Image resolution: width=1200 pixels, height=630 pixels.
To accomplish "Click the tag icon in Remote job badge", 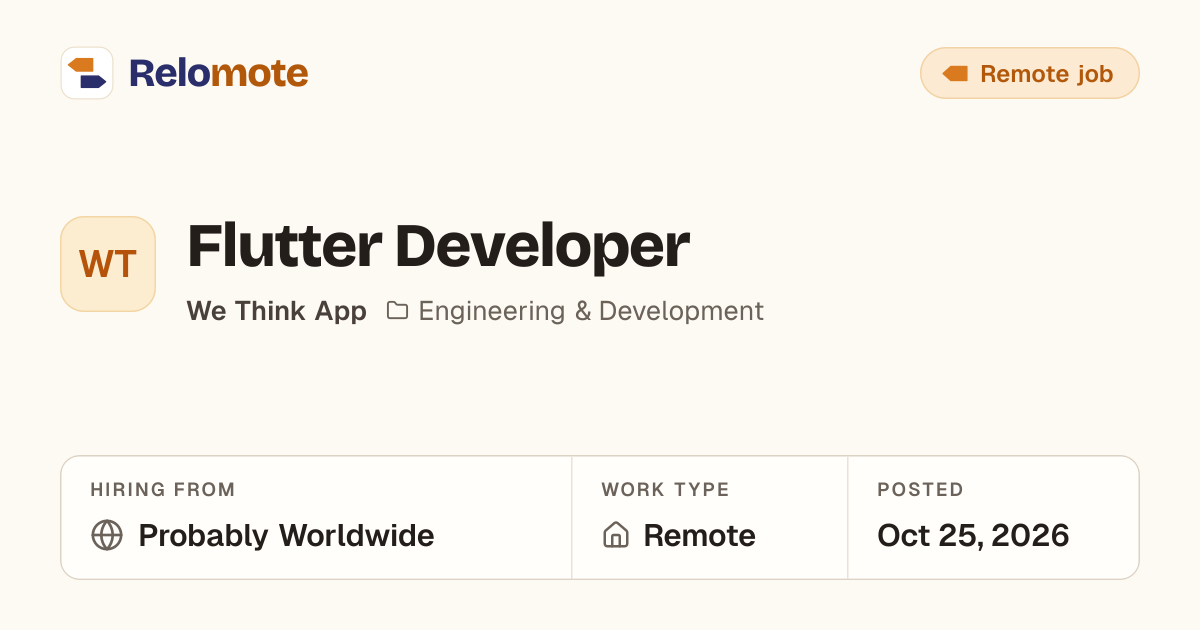I will [955, 74].
